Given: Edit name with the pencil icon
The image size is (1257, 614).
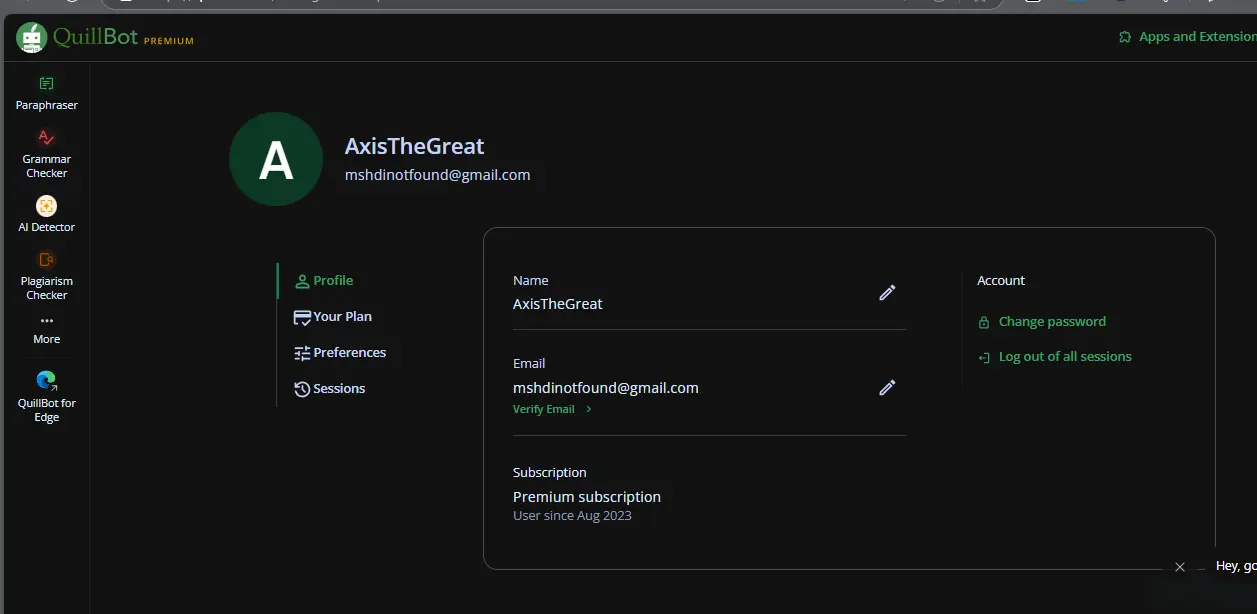Looking at the screenshot, I should [x=887, y=292].
